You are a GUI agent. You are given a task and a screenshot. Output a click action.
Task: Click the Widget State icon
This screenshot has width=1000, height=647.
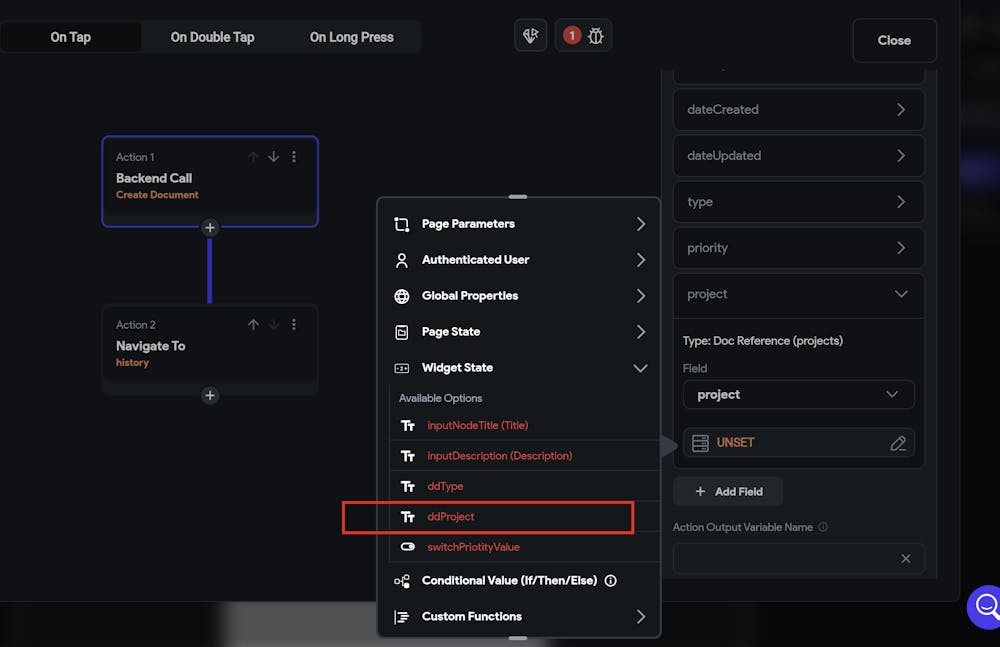tap(402, 367)
